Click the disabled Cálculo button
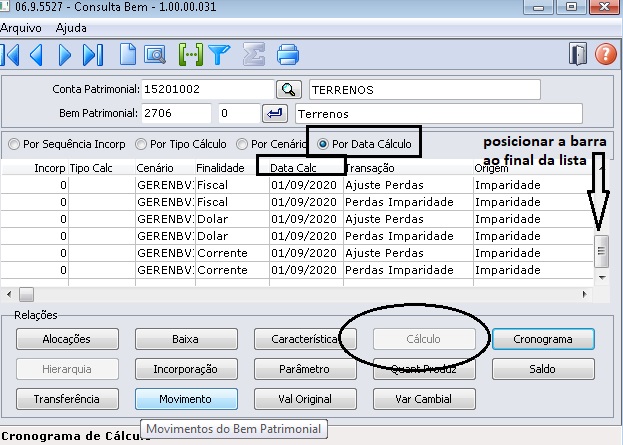This screenshot has width=623, height=445. [424, 339]
